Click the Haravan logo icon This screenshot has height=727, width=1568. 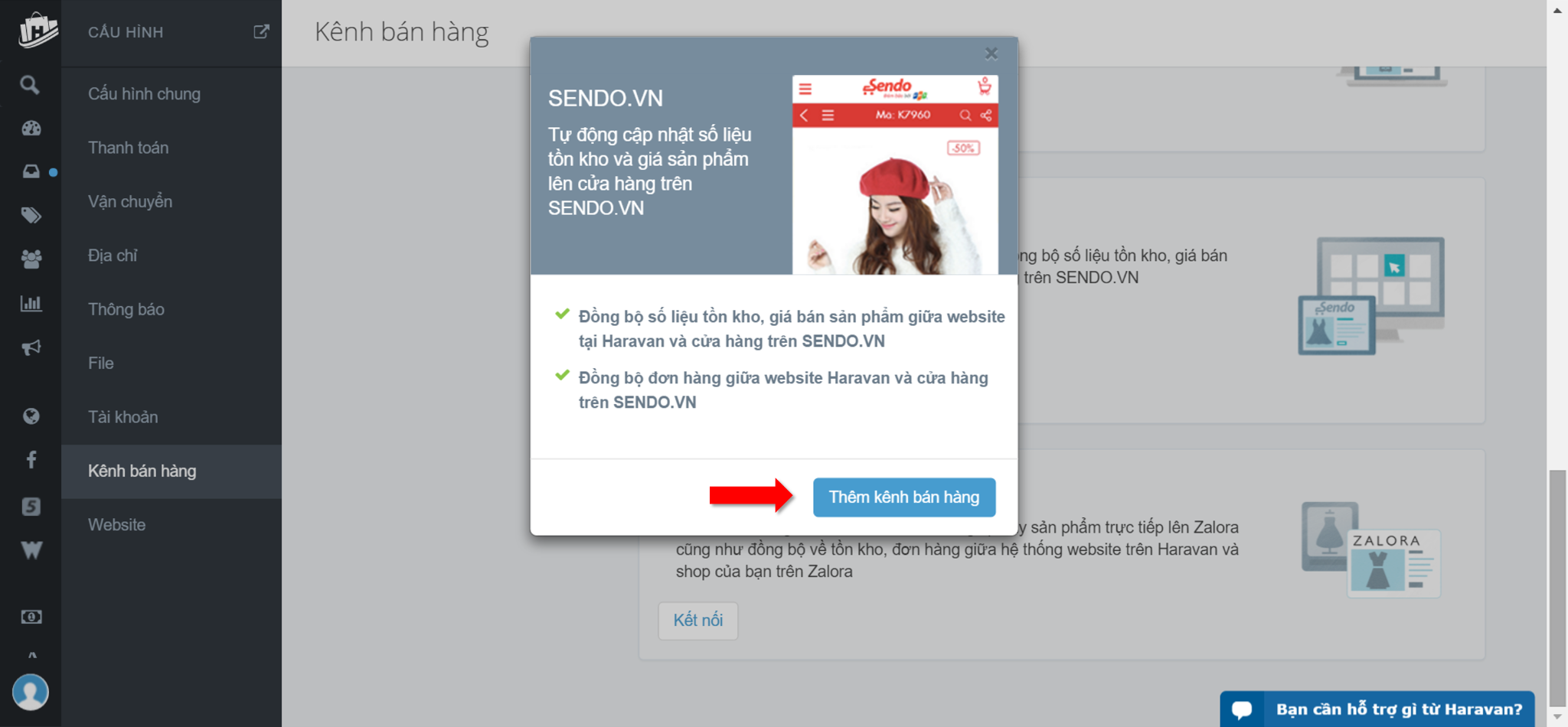[x=38, y=31]
